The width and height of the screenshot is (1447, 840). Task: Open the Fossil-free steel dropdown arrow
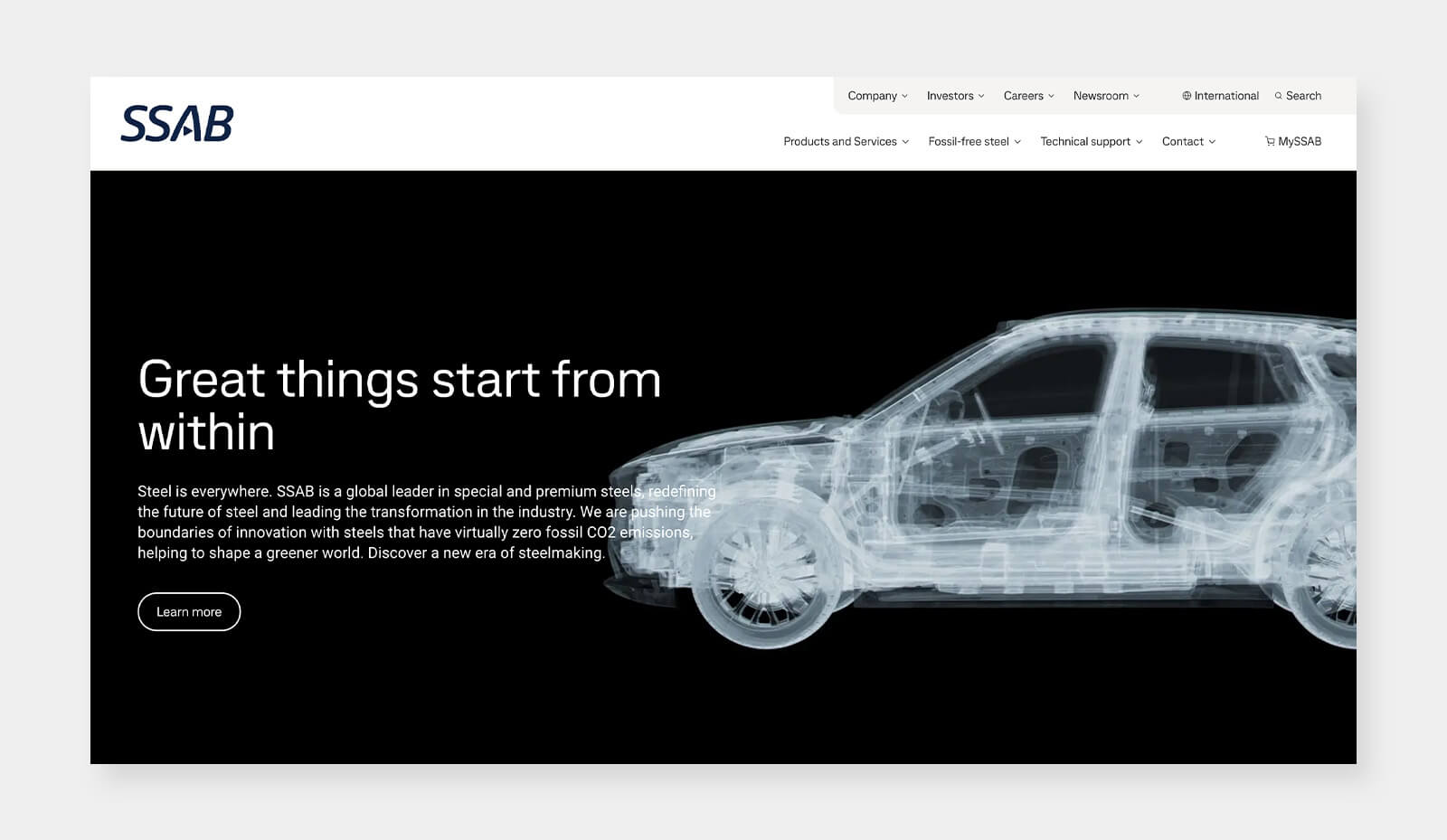click(x=1017, y=142)
